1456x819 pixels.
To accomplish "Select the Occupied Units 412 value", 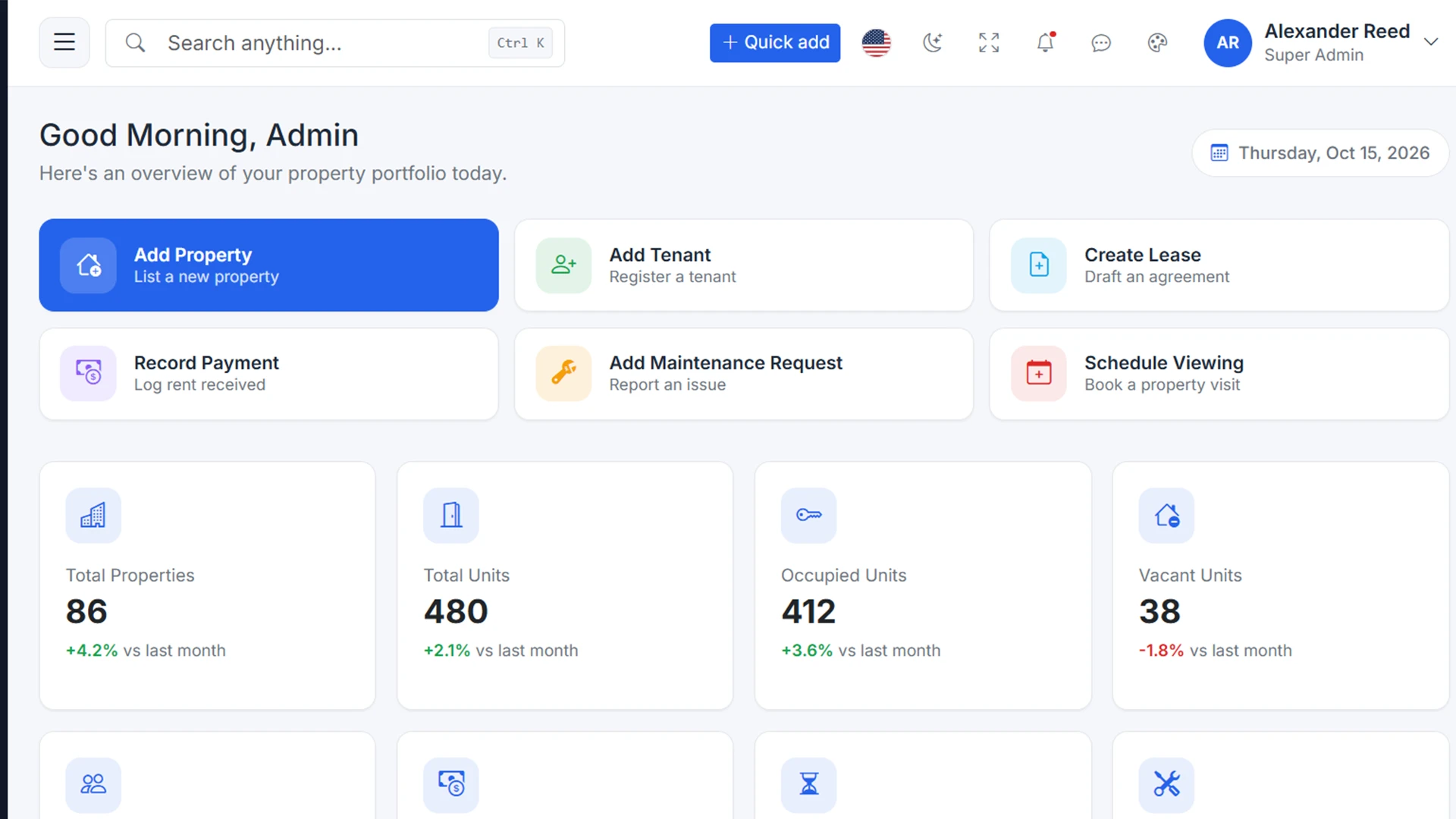I will click(x=808, y=611).
